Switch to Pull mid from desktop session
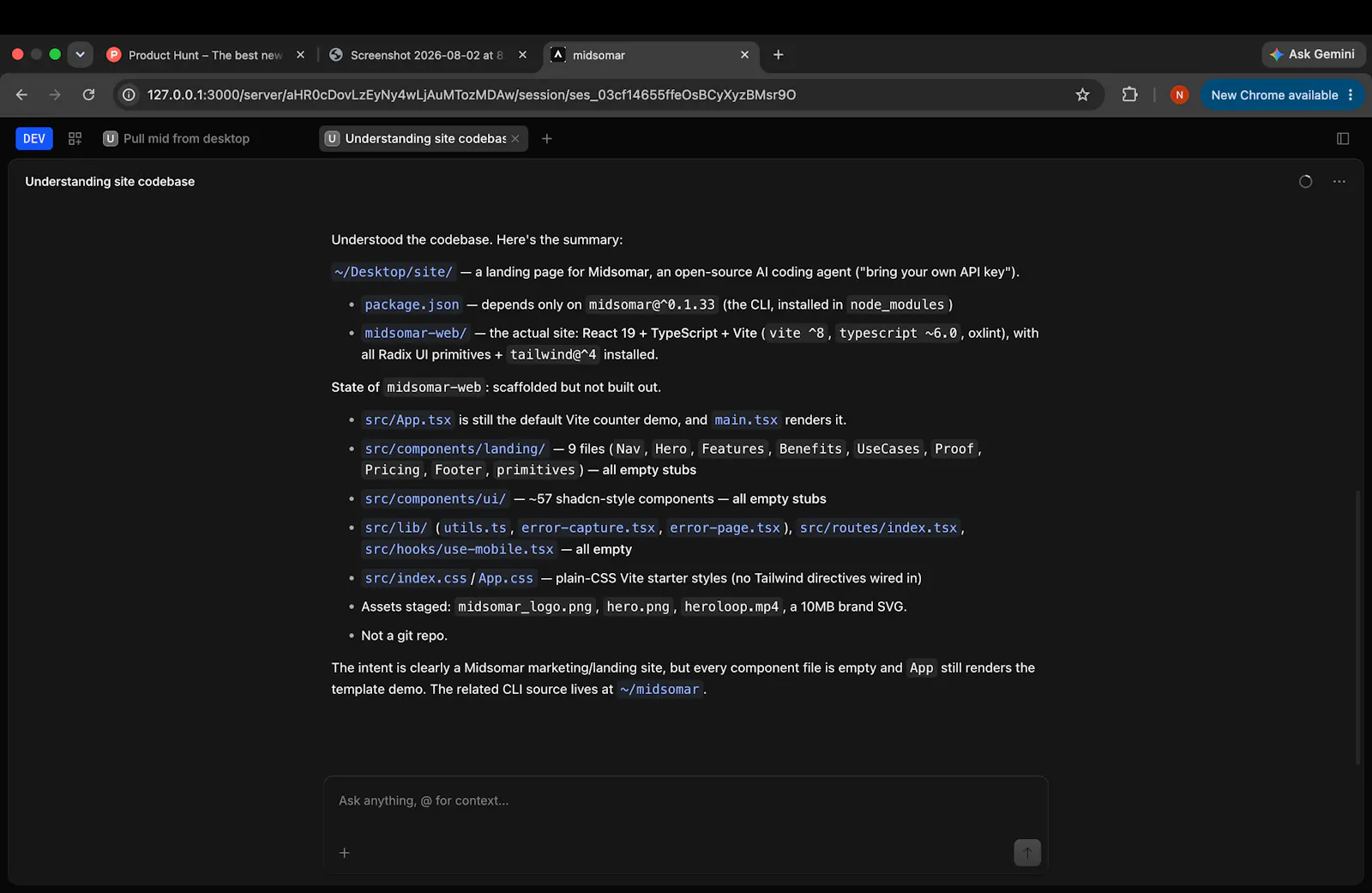This screenshot has width=1372, height=893. click(177, 138)
